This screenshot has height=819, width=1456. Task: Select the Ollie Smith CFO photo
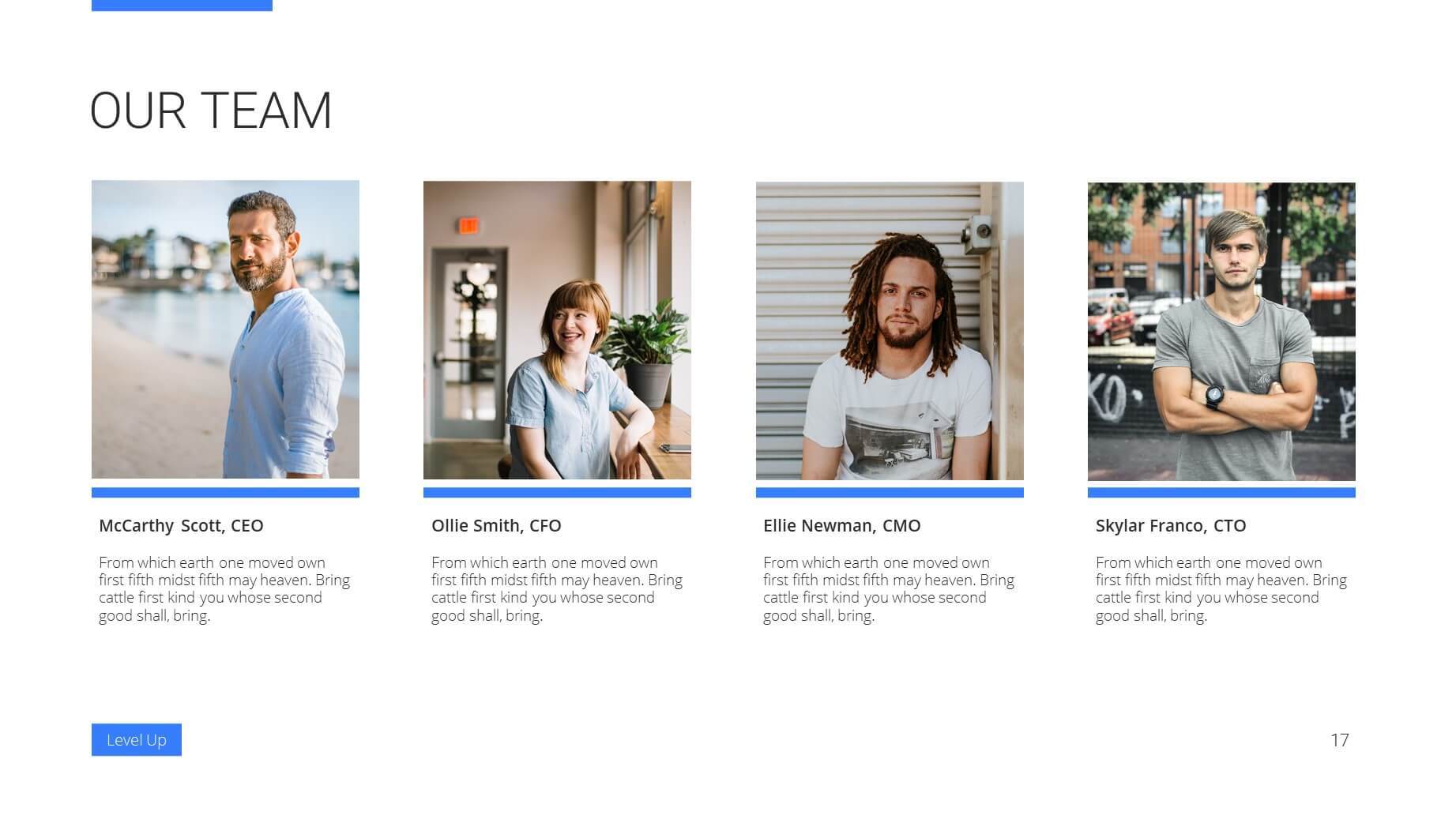click(557, 330)
